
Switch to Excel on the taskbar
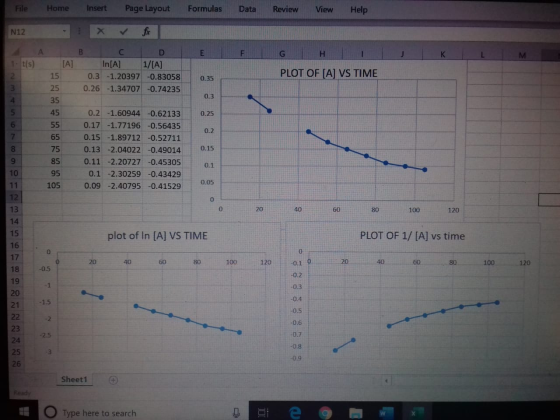[x=416, y=413]
